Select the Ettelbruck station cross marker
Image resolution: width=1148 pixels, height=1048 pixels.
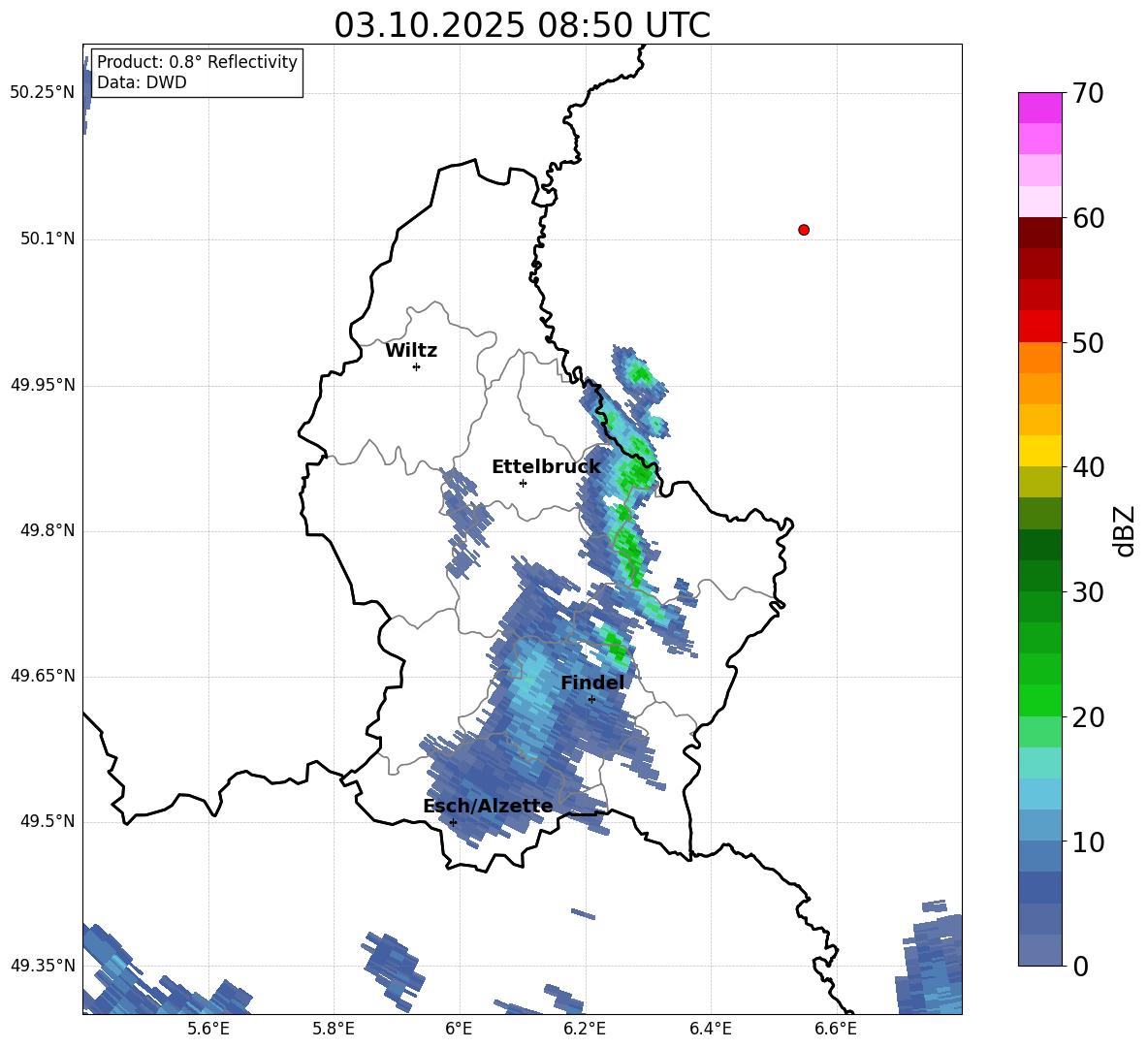coord(523,483)
